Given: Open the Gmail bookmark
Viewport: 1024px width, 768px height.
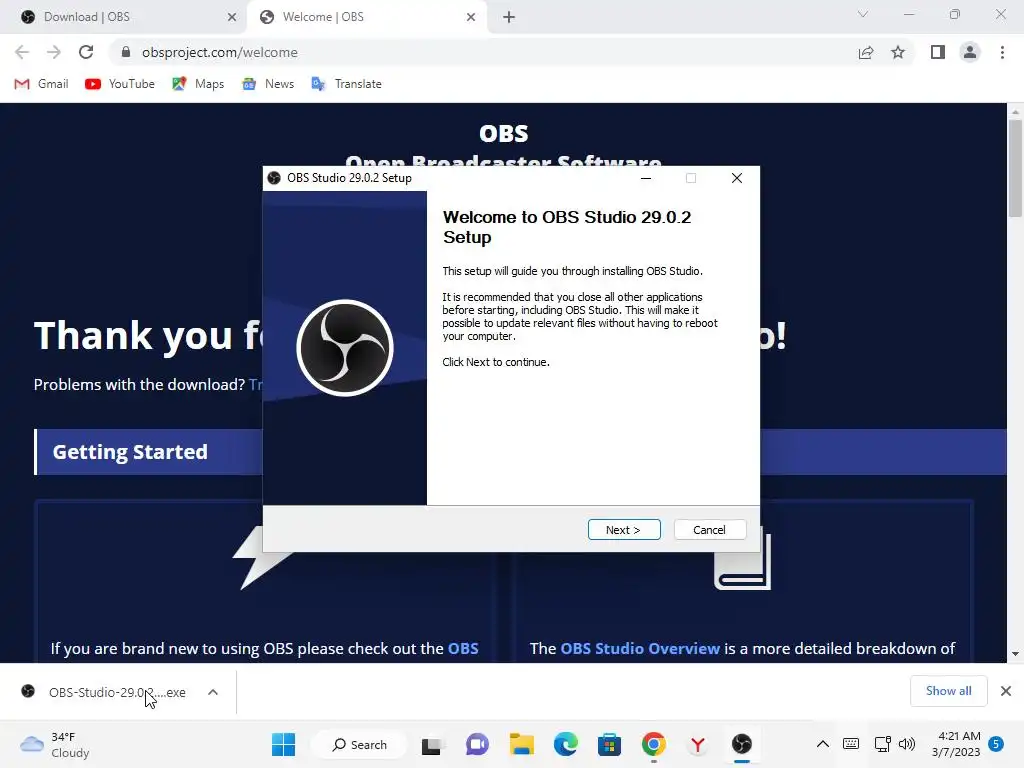Looking at the screenshot, I should [x=42, y=84].
